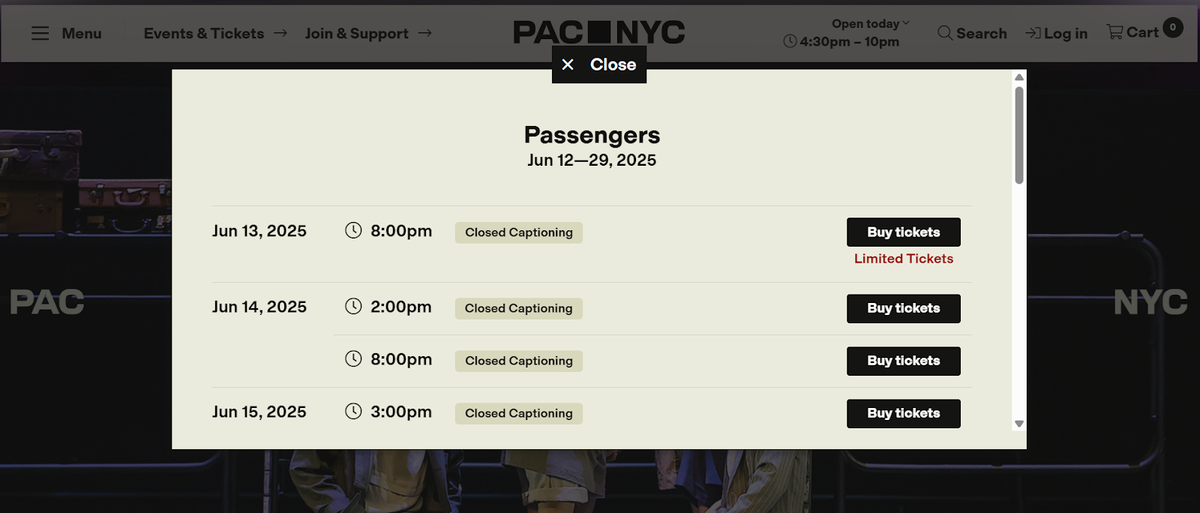Buy tickets for Jun 14 2:00pm
Viewport: 1200px width, 513px height.
pos(903,308)
